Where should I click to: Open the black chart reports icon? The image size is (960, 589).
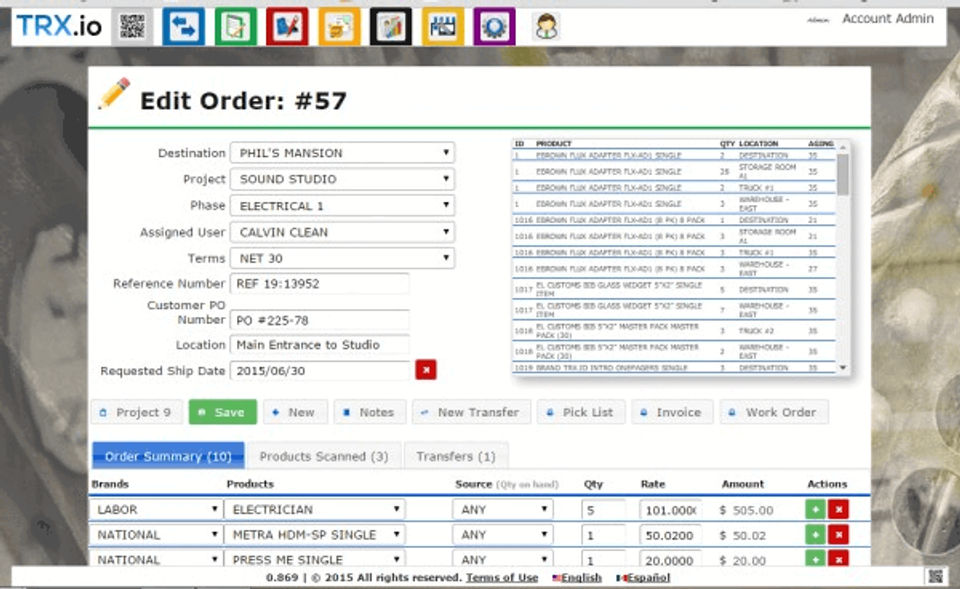click(x=391, y=26)
